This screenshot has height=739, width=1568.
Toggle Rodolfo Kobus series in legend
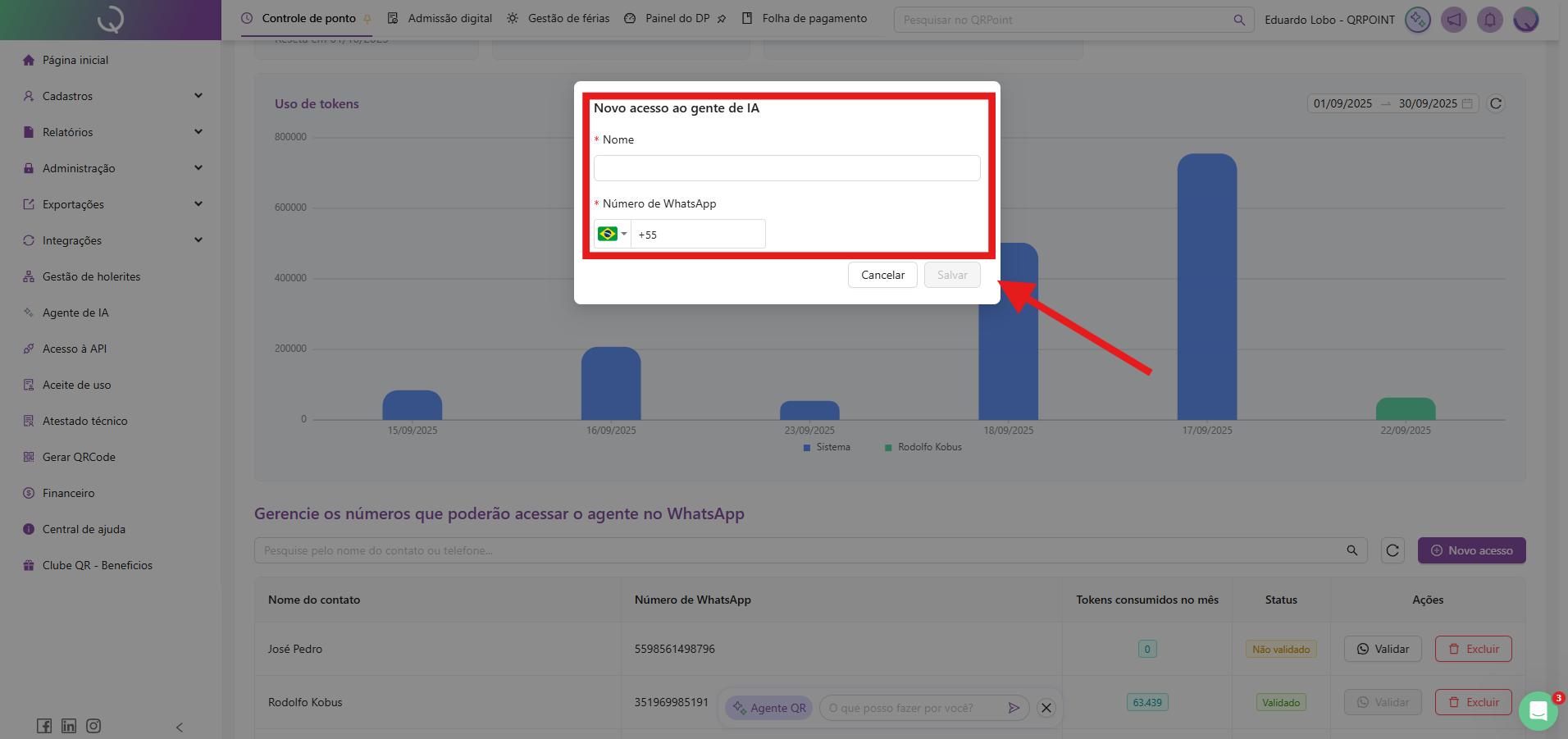click(923, 447)
